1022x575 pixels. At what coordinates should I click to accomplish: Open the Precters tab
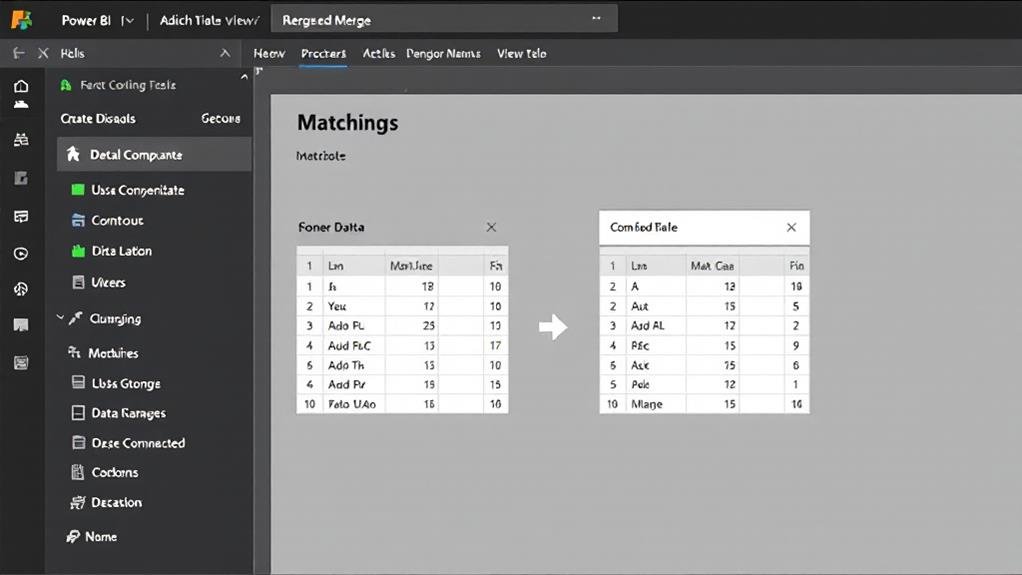coord(323,53)
